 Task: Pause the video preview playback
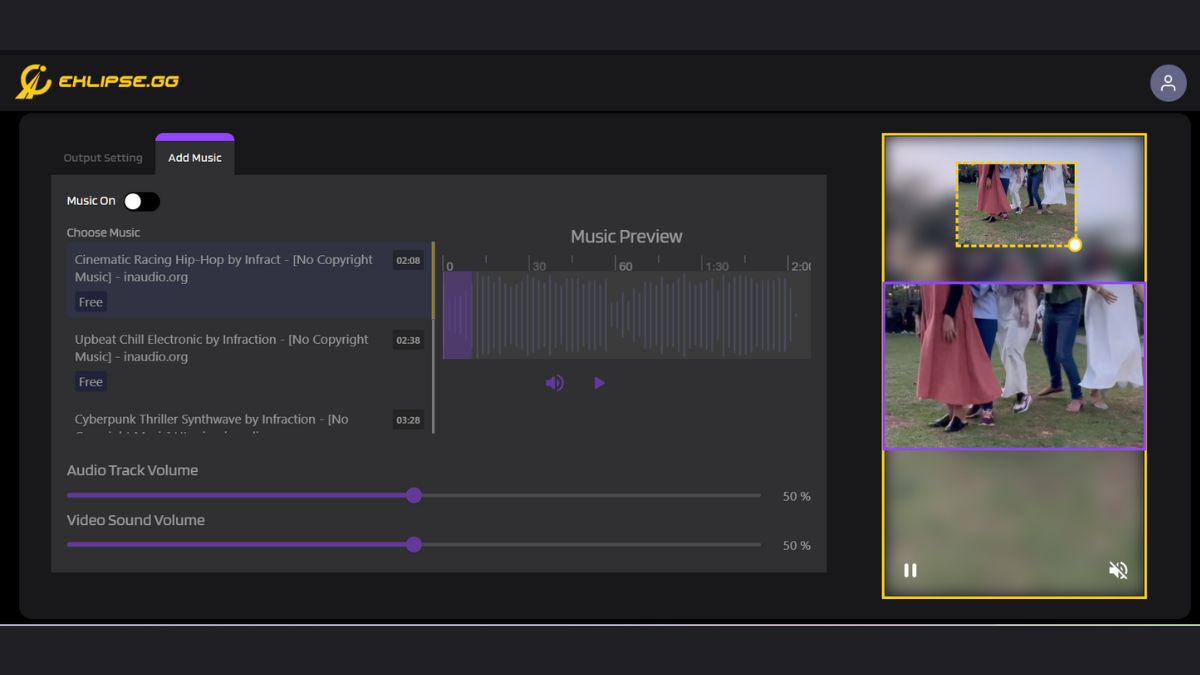click(x=910, y=570)
